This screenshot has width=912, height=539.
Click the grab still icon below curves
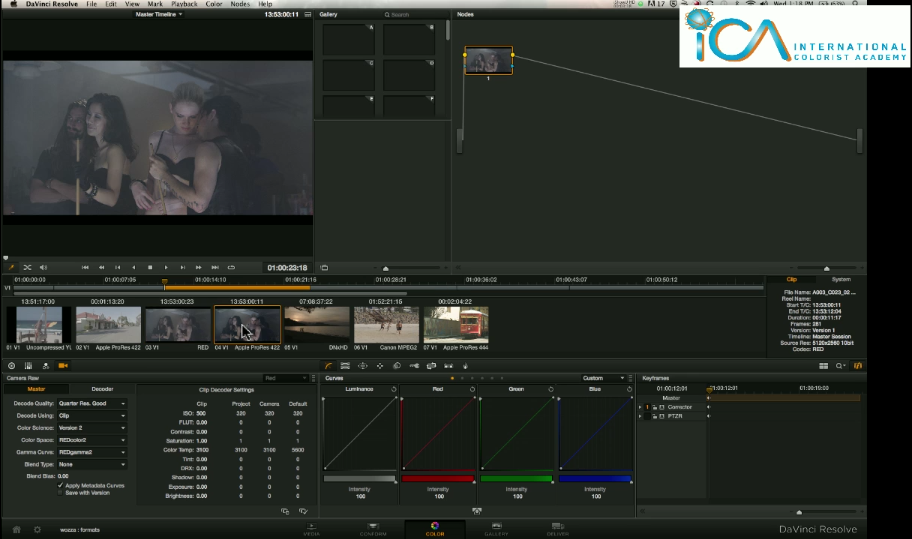[x=476, y=511]
